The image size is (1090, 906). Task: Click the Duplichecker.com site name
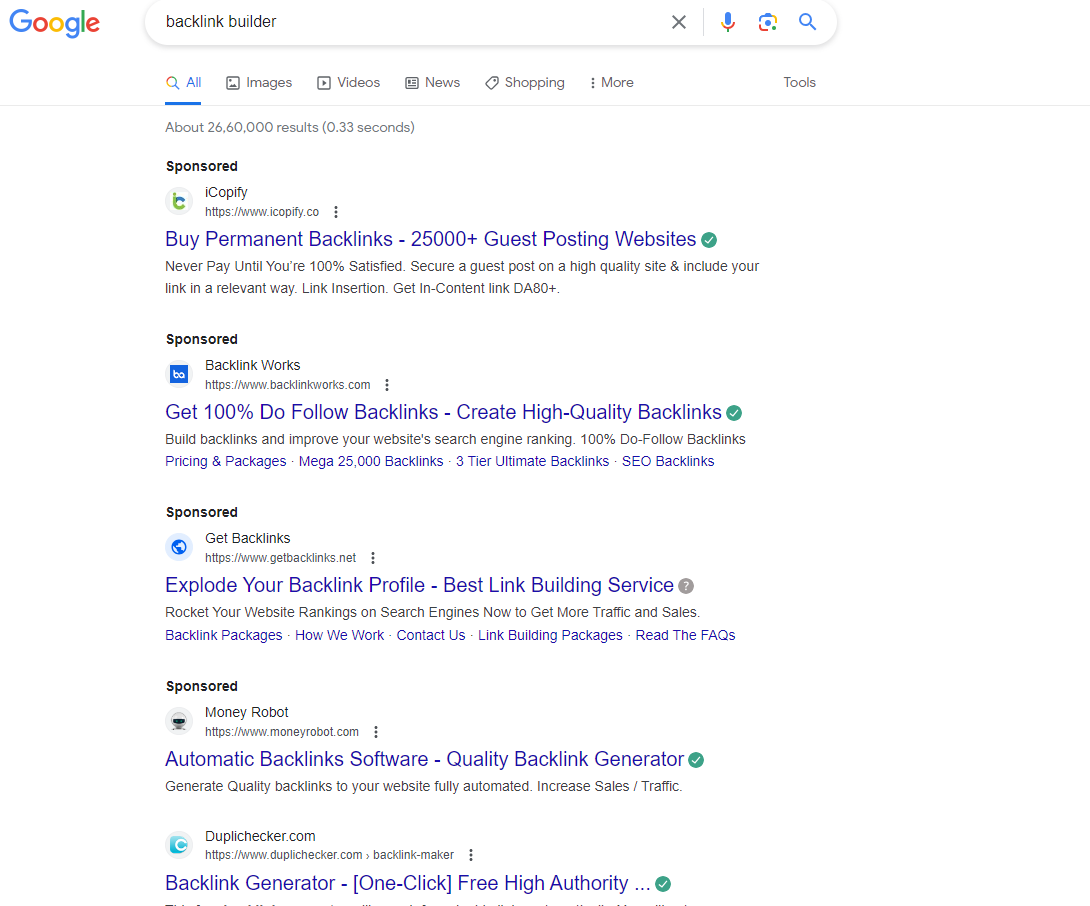pyautogui.click(x=260, y=836)
